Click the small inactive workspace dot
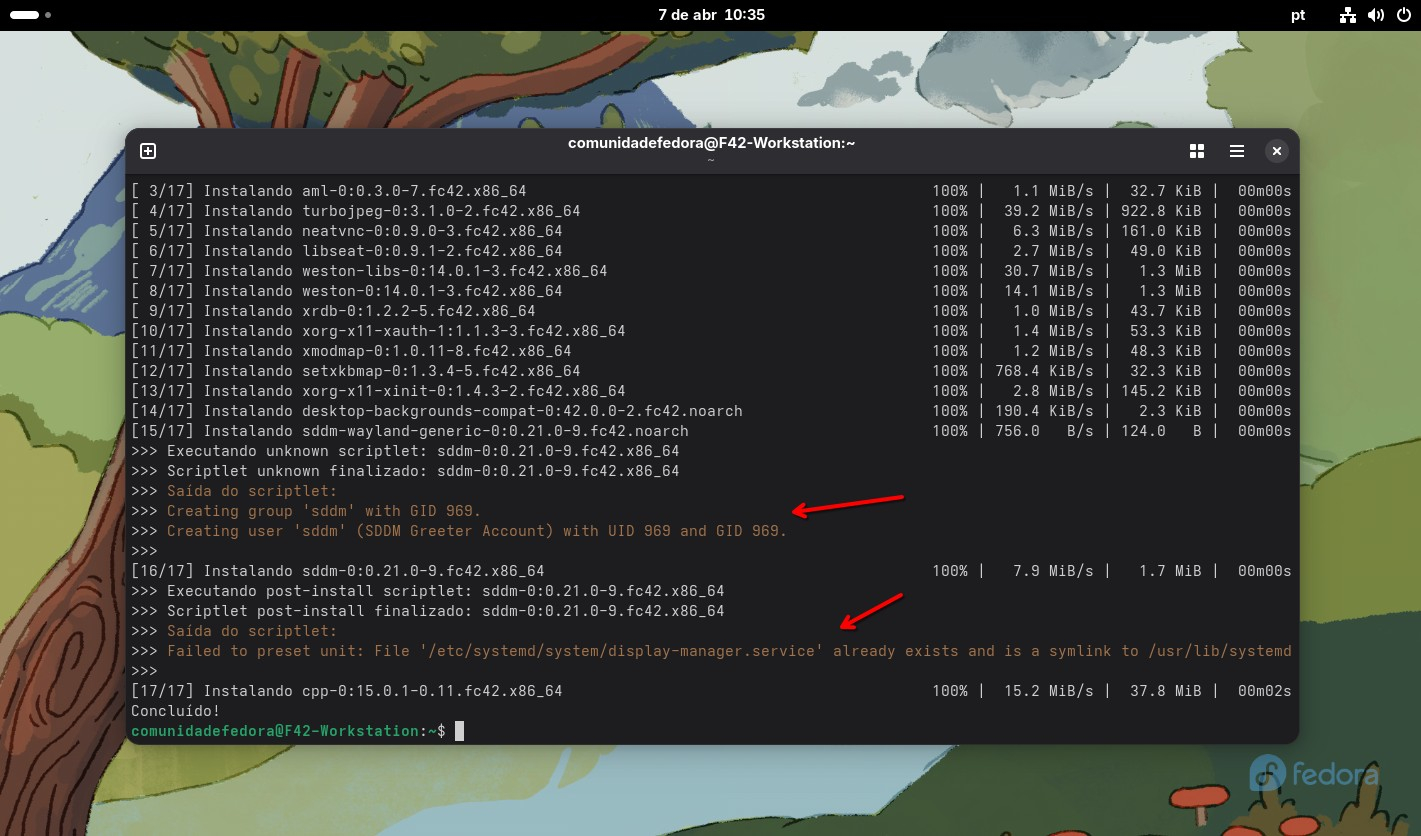1421x836 pixels. tap(49, 15)
